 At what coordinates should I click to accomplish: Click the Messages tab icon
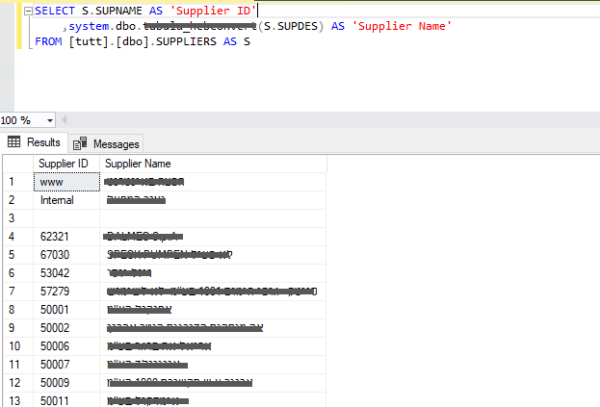[x=79, y=143]
